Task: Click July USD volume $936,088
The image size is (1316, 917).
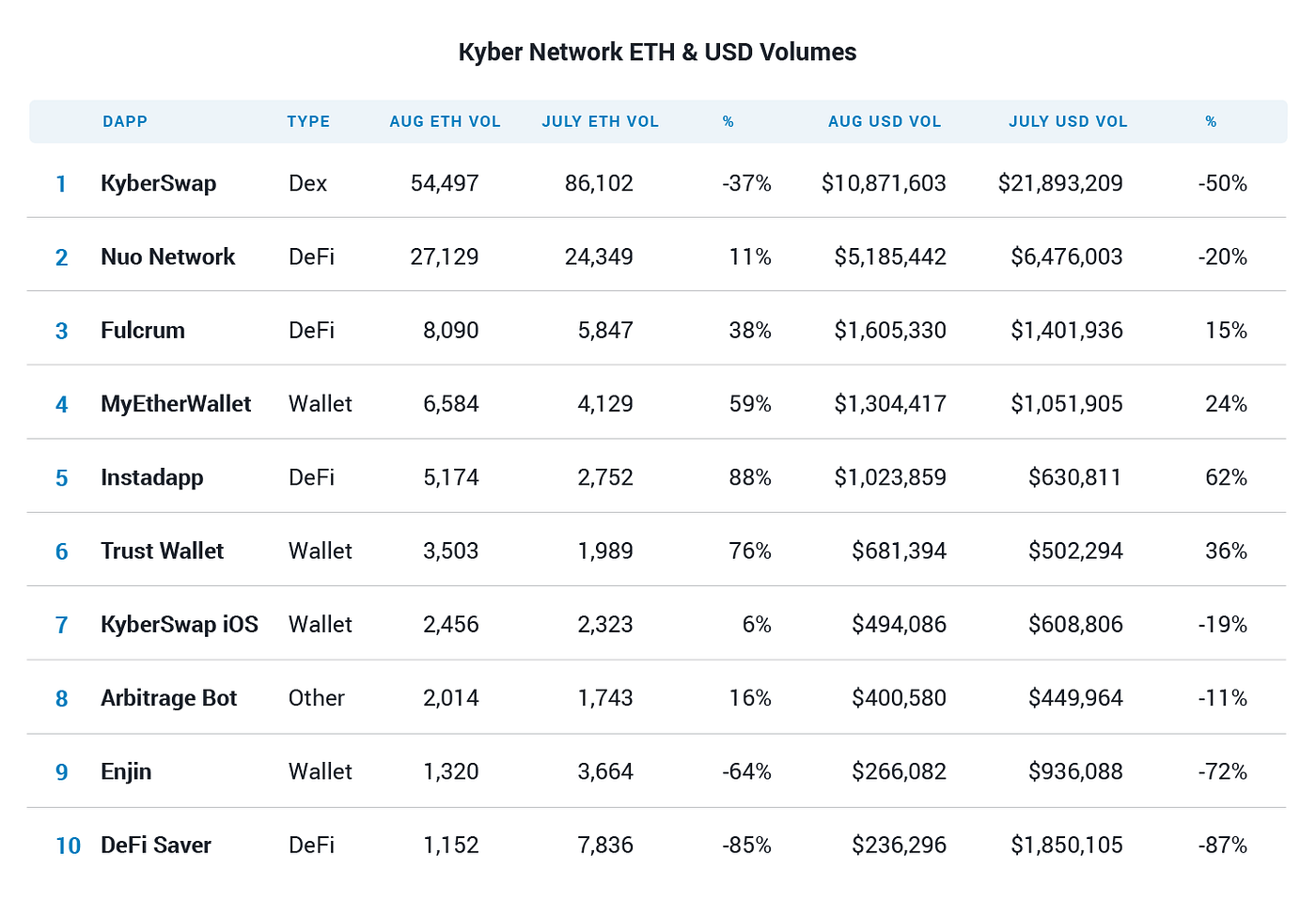Action: point(1075,771)
